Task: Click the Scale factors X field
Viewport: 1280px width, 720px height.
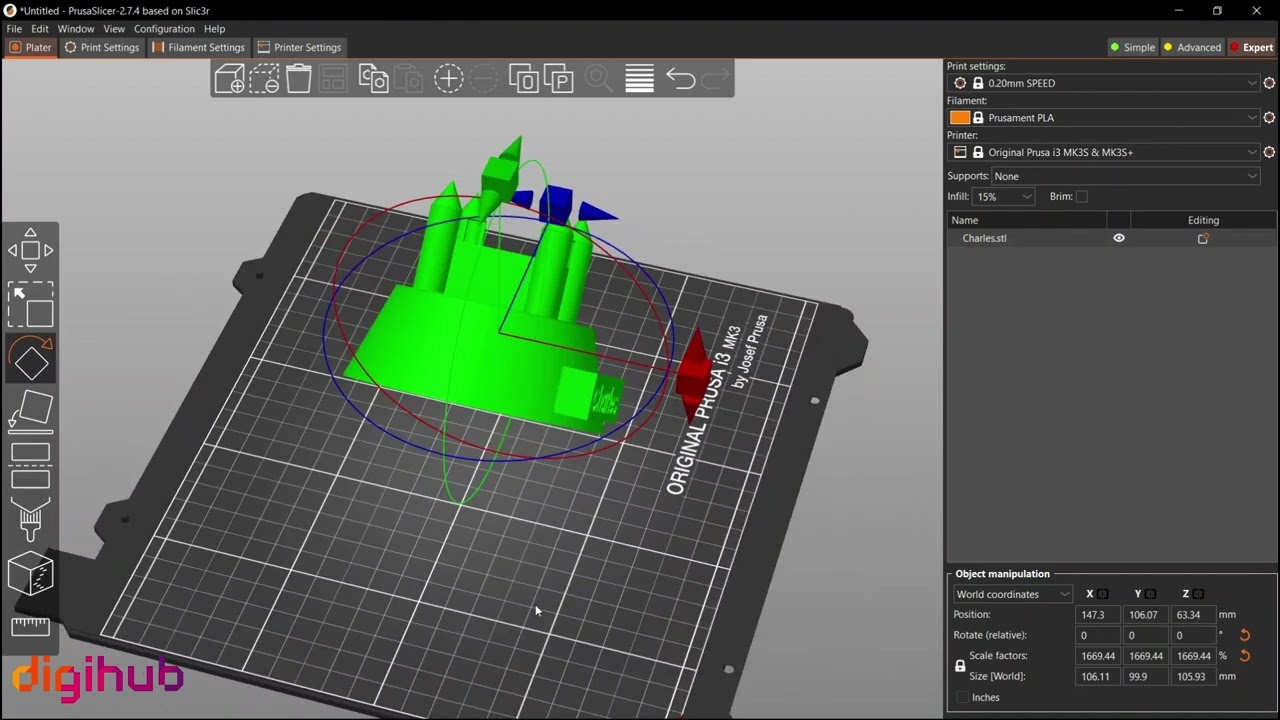Action: pos(1097,656)
